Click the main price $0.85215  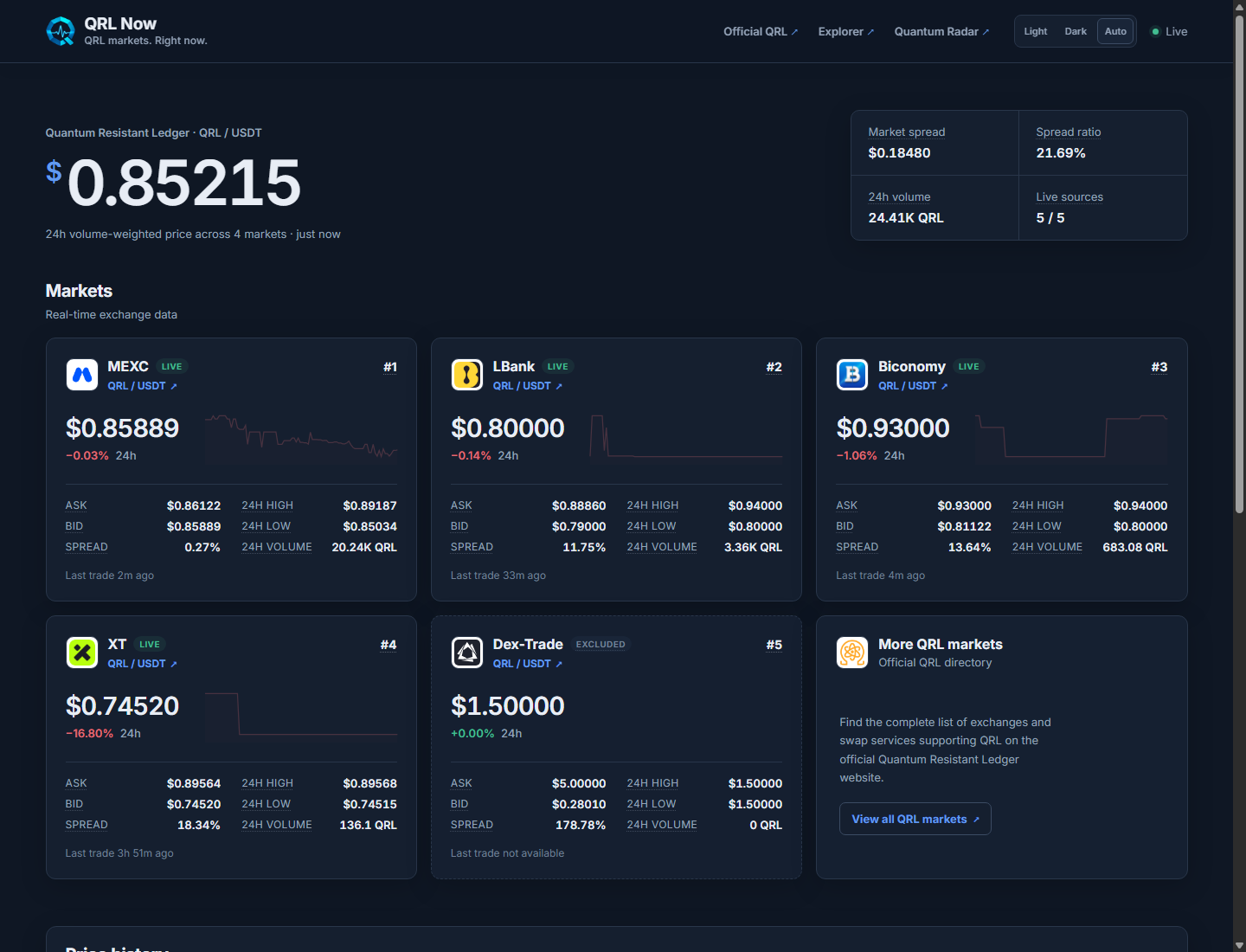point(173,183)
